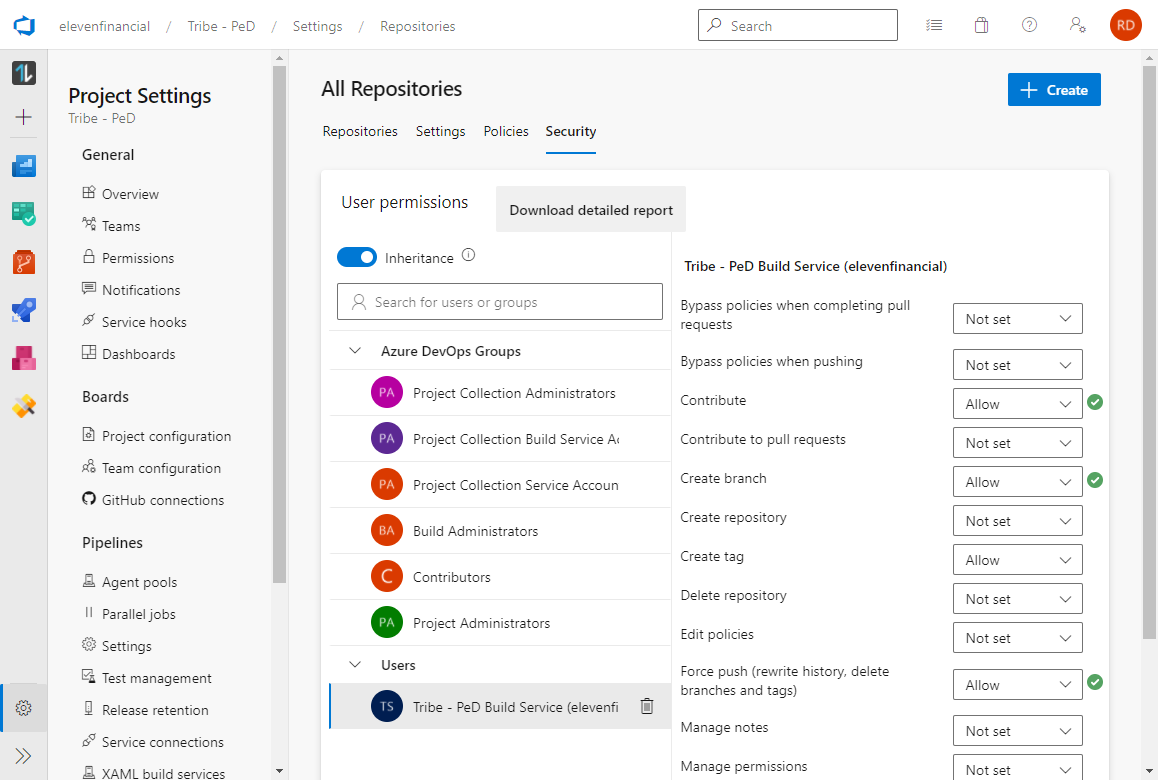Select Project Collection Administrators group
The height and width of the screenshot is (780, 1158).
pyautogui.click(x=500, y=392)
